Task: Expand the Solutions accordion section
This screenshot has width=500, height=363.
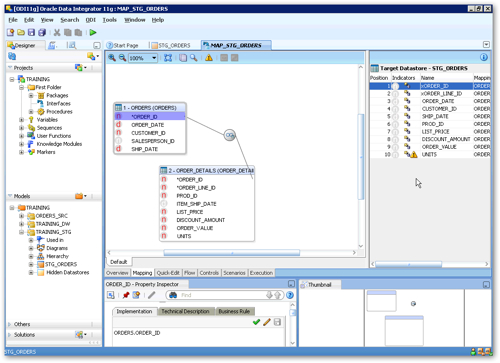Action: click(9, 334)
